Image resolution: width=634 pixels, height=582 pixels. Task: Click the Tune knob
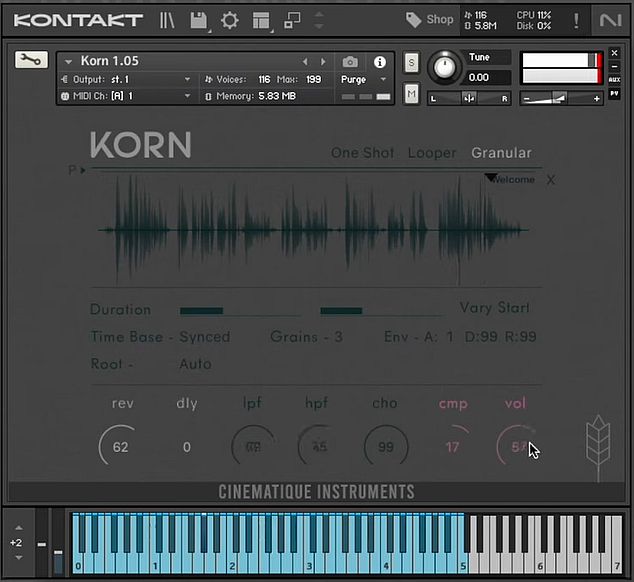tap(444, 67)
